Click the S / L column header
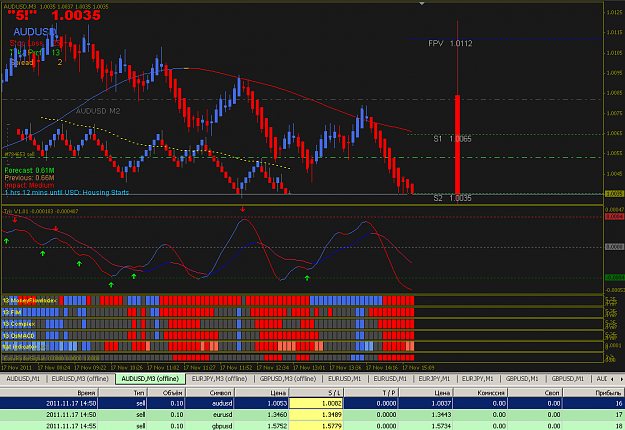The image size is (625, 430). [316, 393]
